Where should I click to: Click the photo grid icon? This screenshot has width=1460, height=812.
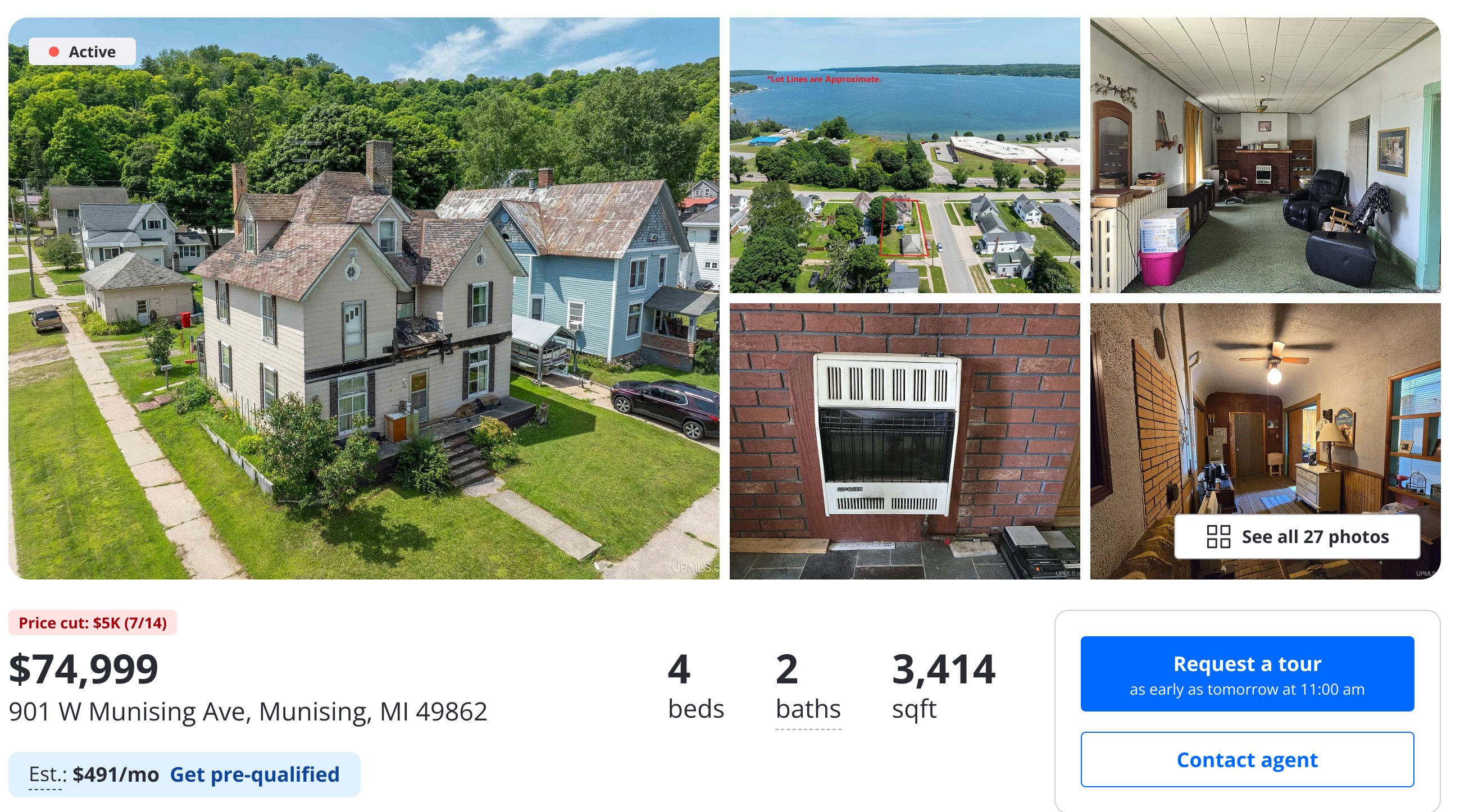pyautogui.click(x=1218, y=536)
